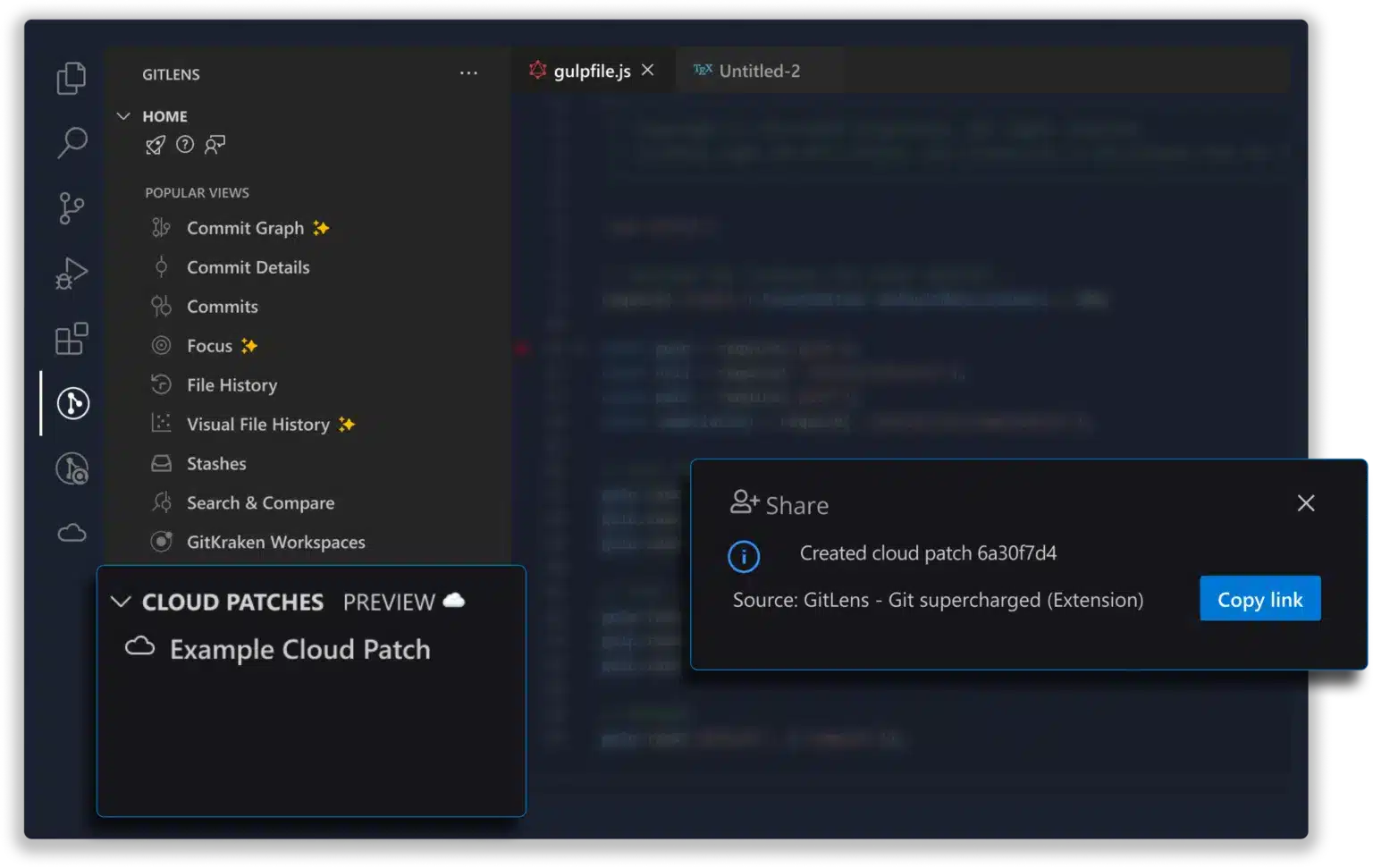Click the add-person Share icon

click(744, 501)
